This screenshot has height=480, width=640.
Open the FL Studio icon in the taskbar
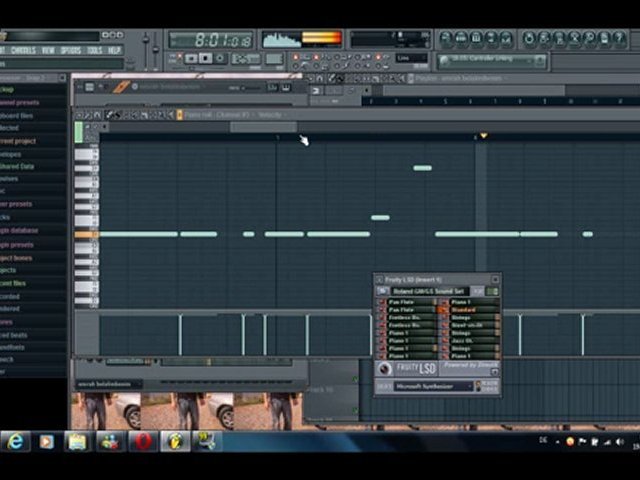pyautogui.click(x=174, y=441)
